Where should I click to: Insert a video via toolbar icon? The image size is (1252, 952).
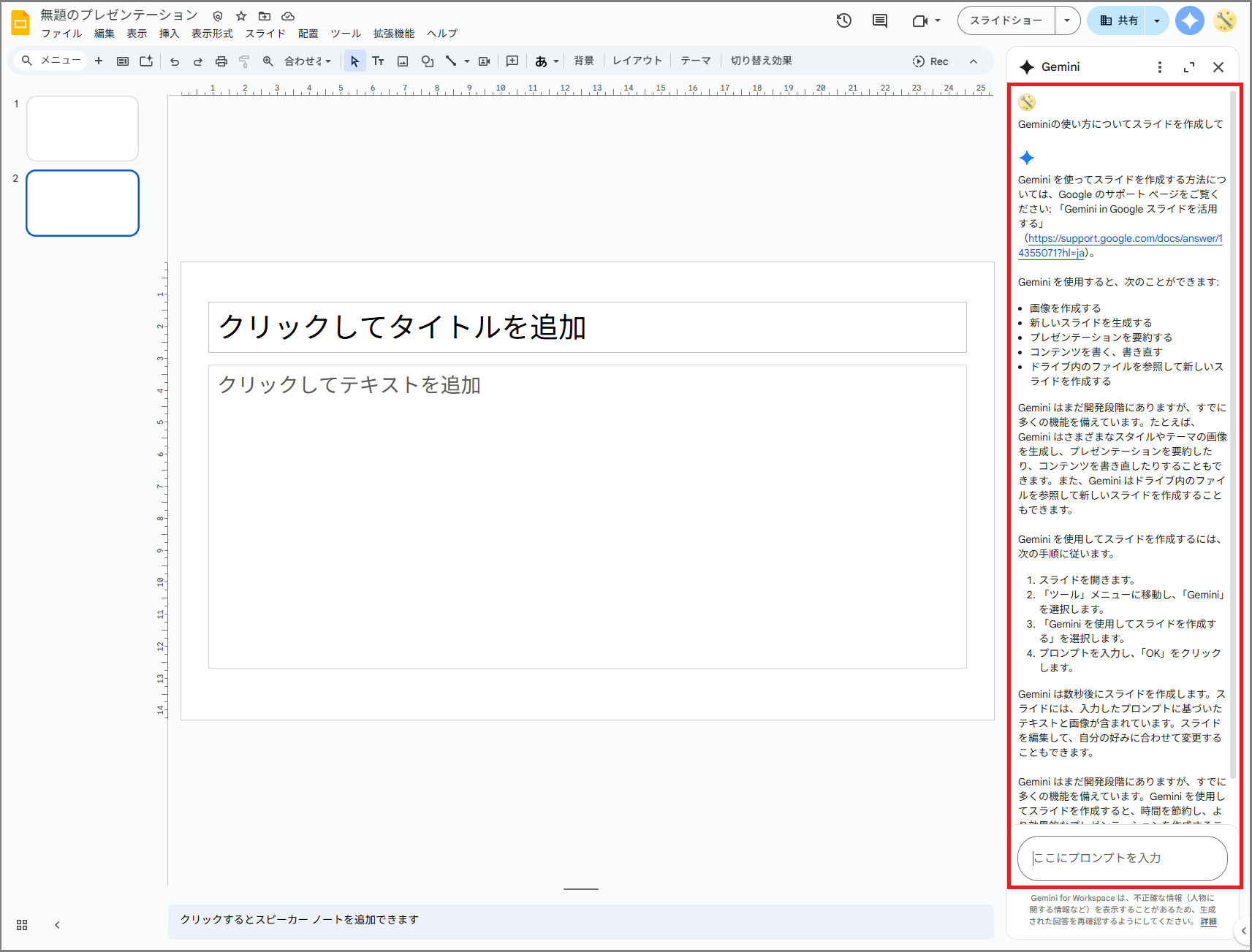coord(484,61)
